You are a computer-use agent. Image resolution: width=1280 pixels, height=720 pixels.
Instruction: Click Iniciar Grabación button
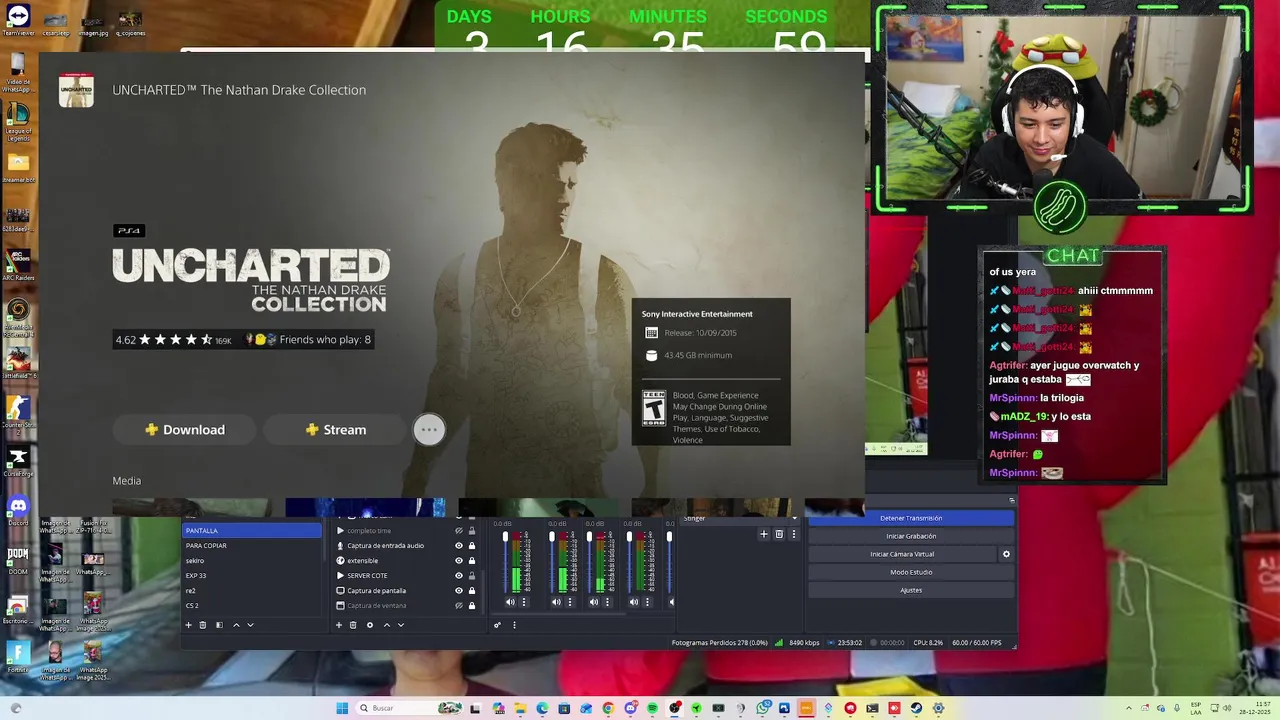point(911,536)
